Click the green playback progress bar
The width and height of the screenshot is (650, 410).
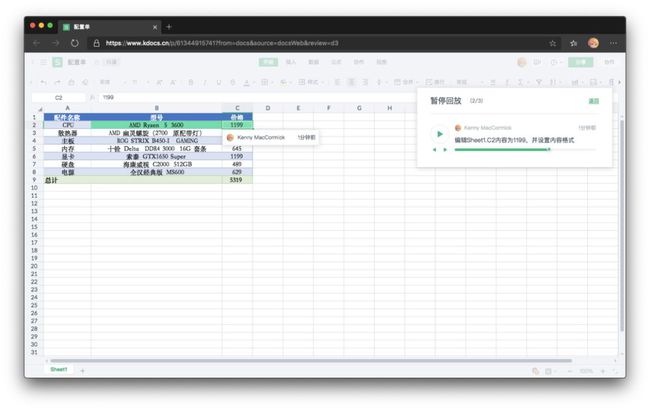pyautogui.click(x=525, y=150)
